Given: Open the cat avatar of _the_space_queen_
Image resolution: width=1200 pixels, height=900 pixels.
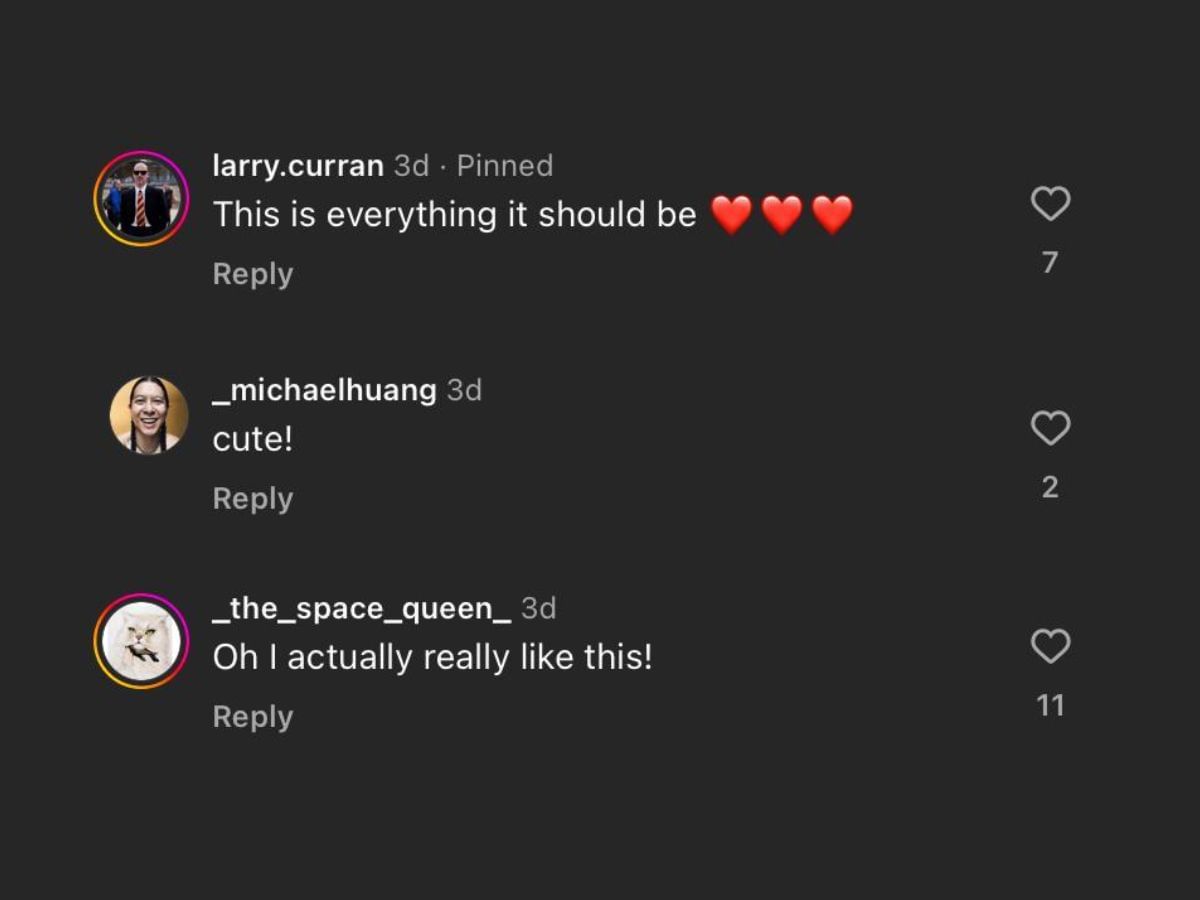Looking at the screenshot, I should pos(141,641).
